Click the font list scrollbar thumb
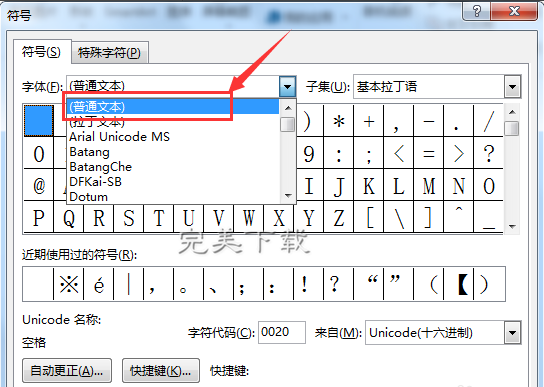 click(x=288, y=125)
